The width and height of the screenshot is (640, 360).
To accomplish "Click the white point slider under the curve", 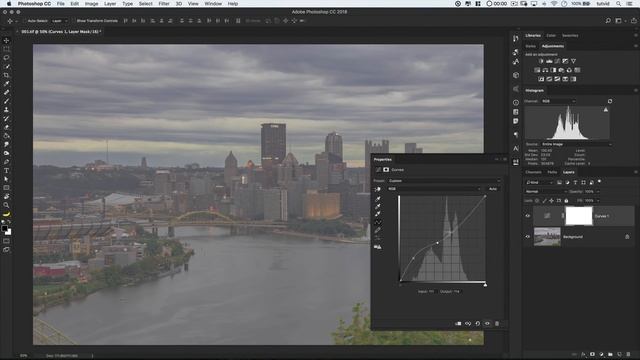I will pyautogui.click(x=485, y=285).
